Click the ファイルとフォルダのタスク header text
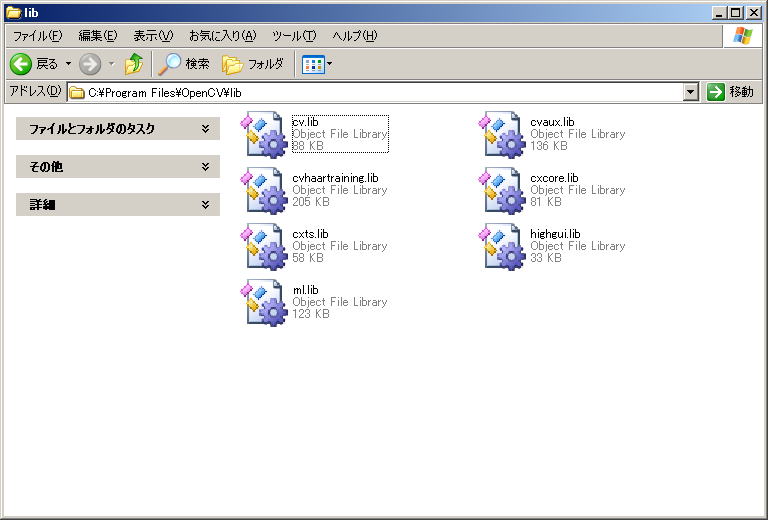768x520 pixels. (x=92, y=129)
